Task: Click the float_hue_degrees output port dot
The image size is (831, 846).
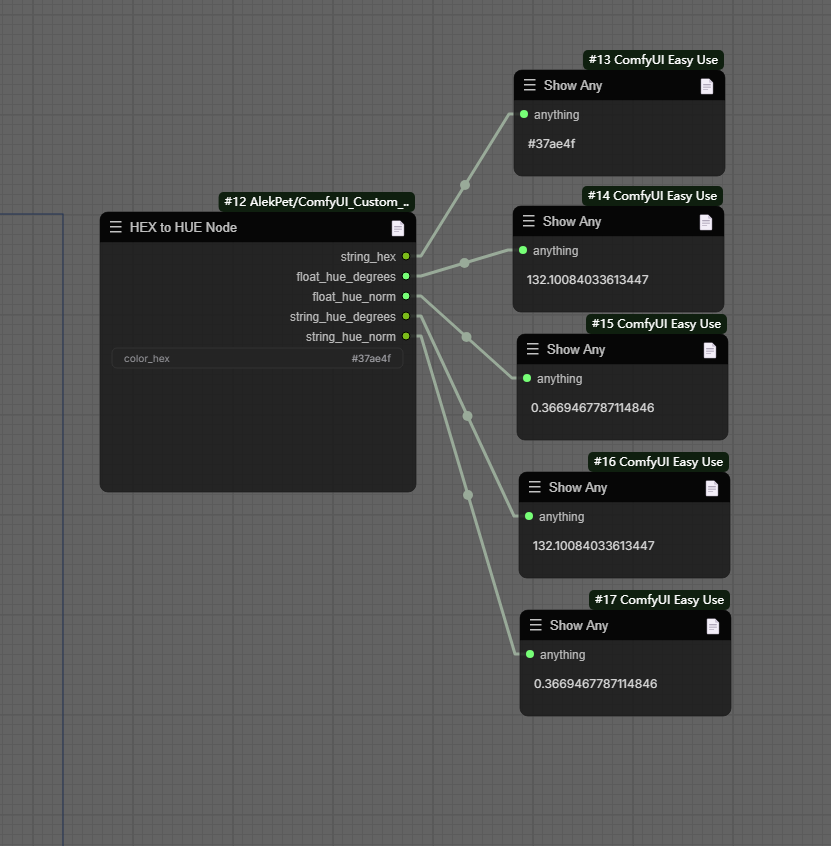Action: [406, 276]
